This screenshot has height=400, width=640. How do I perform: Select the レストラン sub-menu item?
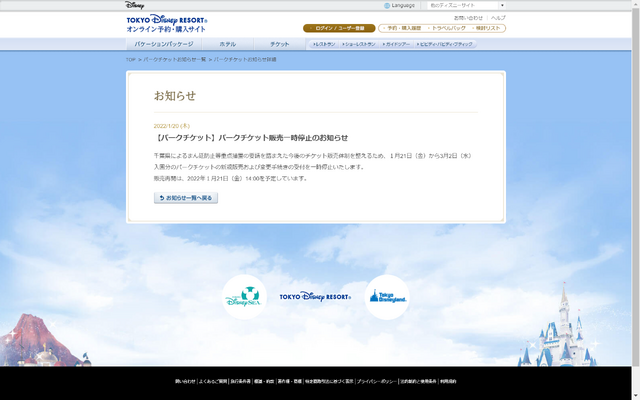click(x=324, y=44)
